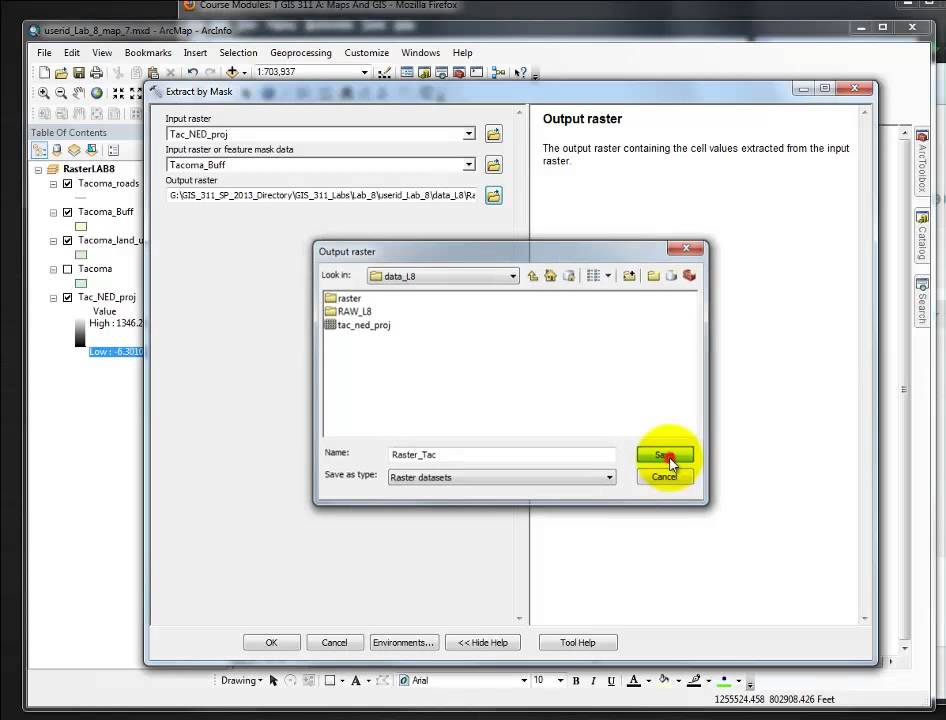The width and height of the screenshot is (946, 720).
Task: Go up one level in Output raster dialog
Action: pyautogui.click(x=533, y=276)
